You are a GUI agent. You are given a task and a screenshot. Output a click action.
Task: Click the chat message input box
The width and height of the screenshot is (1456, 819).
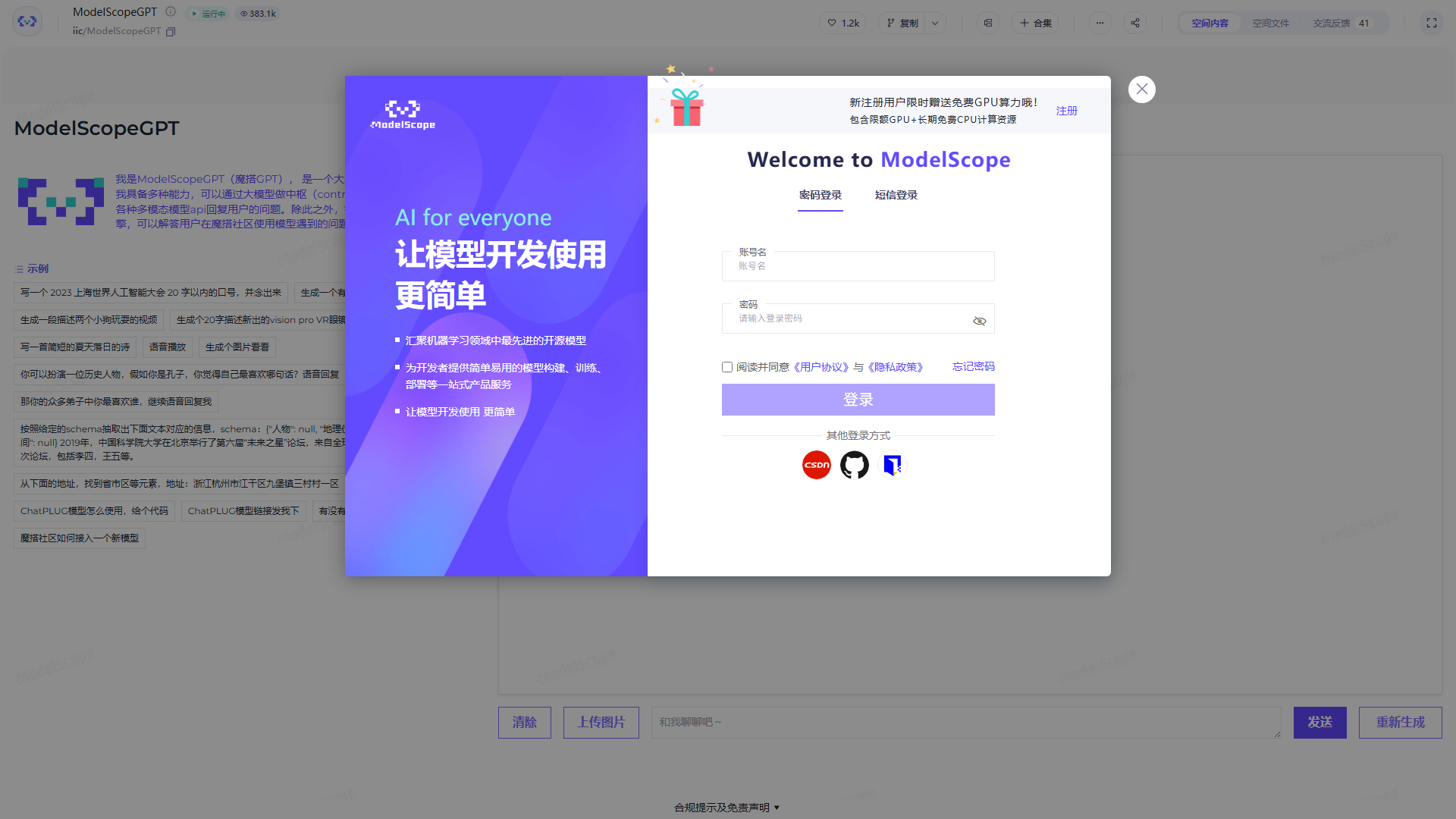966,723
